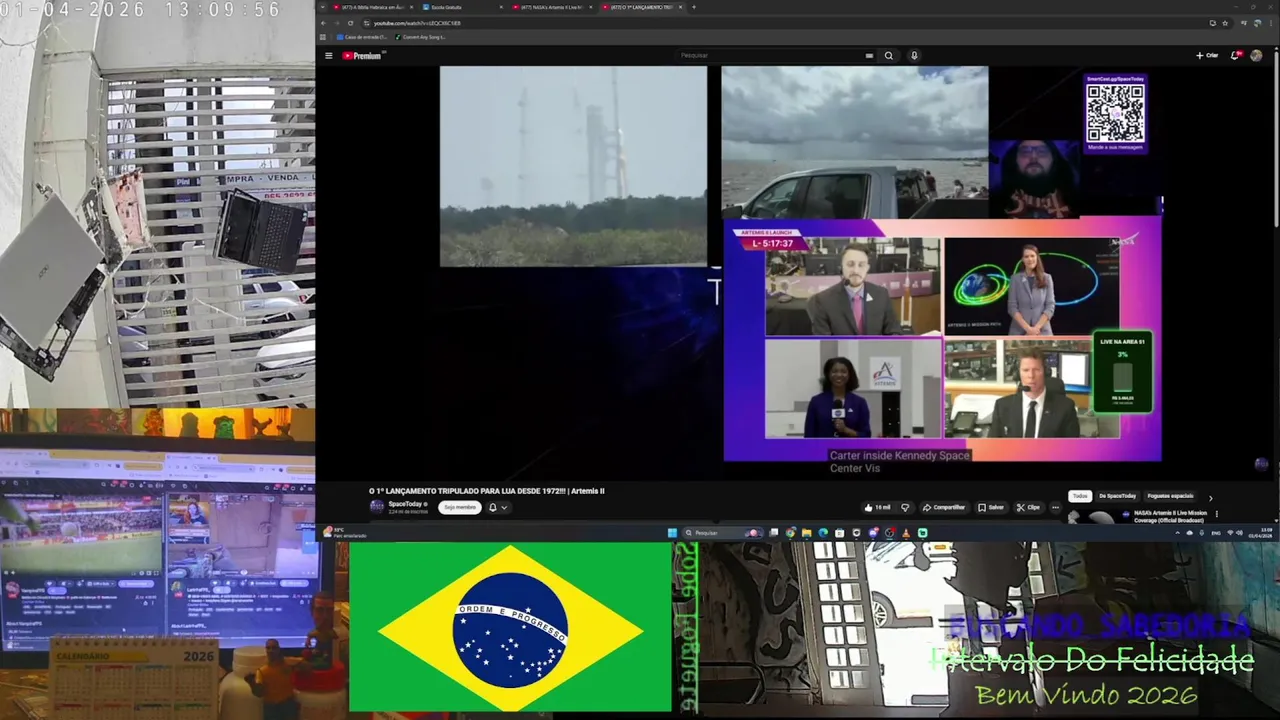The height and width of the screenshot is (720, 1280).
Task: Open YouTube notifications bell
Action: 1235,56
